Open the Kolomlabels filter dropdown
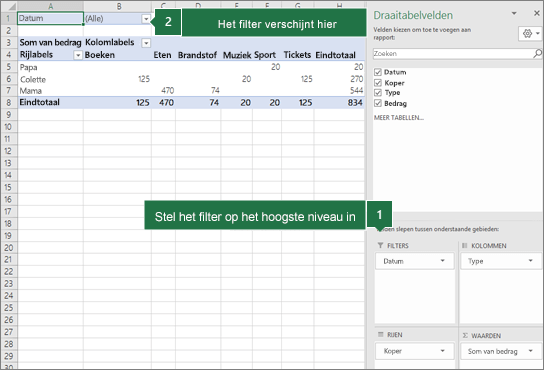Viewport: 544px width, 370px height. pyautogui.click(x=146, y=43)
